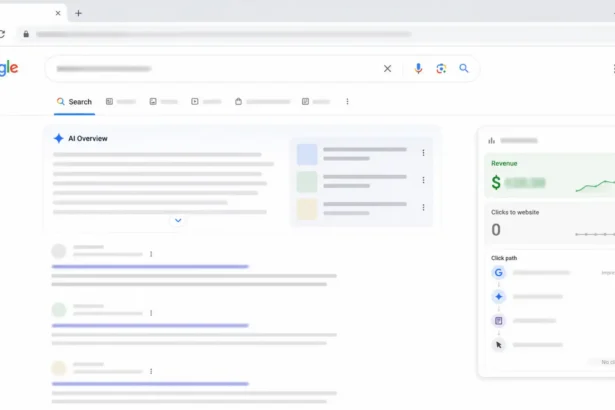The width and height of the screenshot is (615, 410).
Task: Open the second result's blue title link
Action: (x=150, y=325)
